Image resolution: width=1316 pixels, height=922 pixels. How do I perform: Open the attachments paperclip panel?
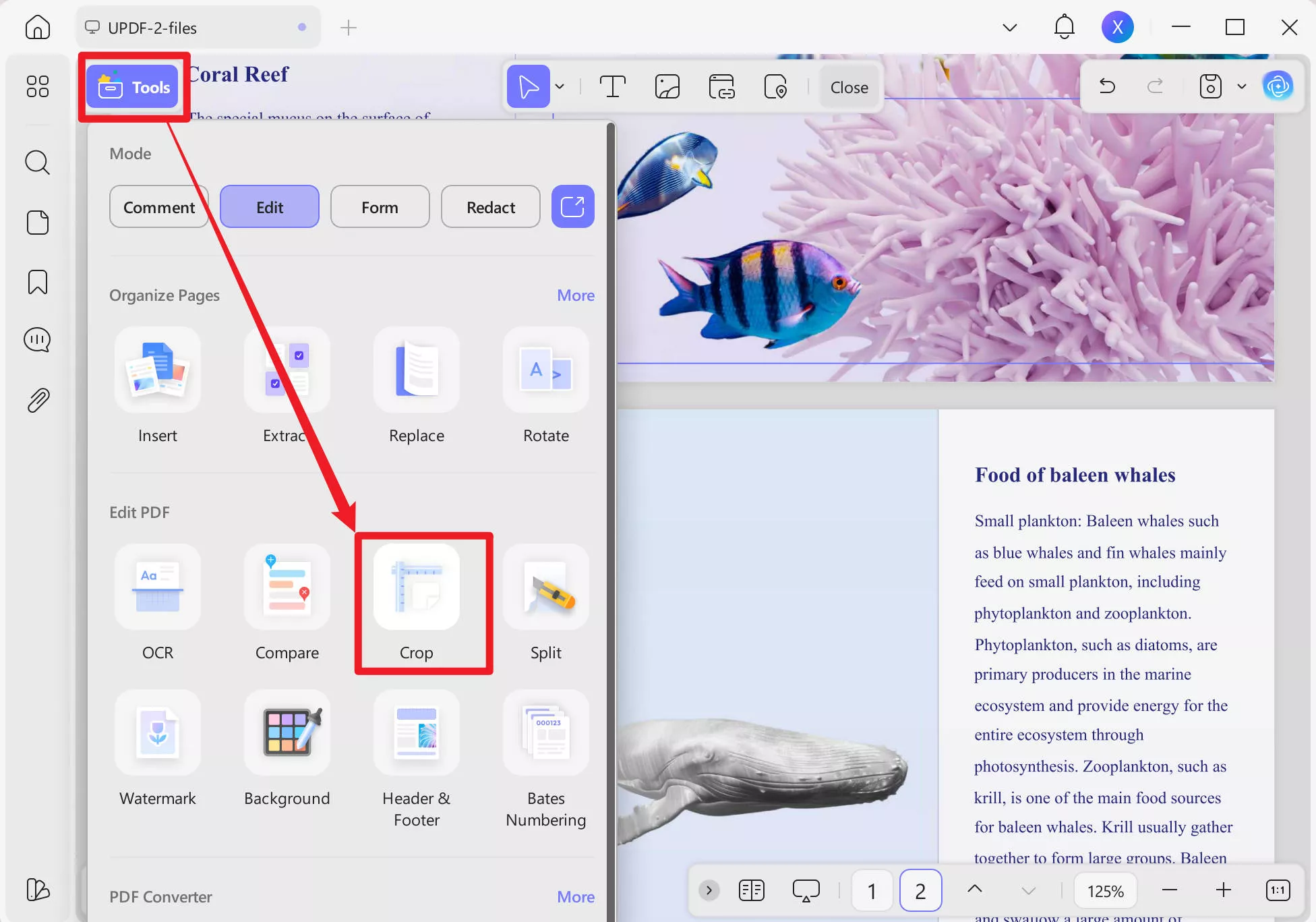(38, 401)
